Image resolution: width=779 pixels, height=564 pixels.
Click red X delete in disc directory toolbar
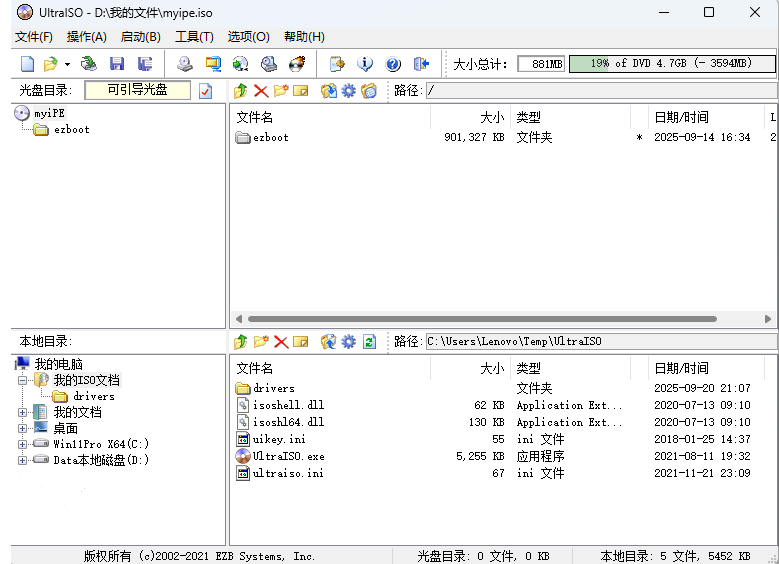(x=261, y=91)
